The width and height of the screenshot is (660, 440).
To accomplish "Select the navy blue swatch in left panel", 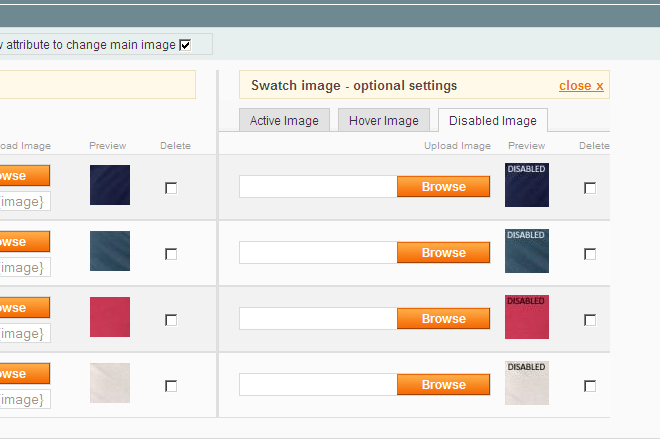I will tap(110, 185).
